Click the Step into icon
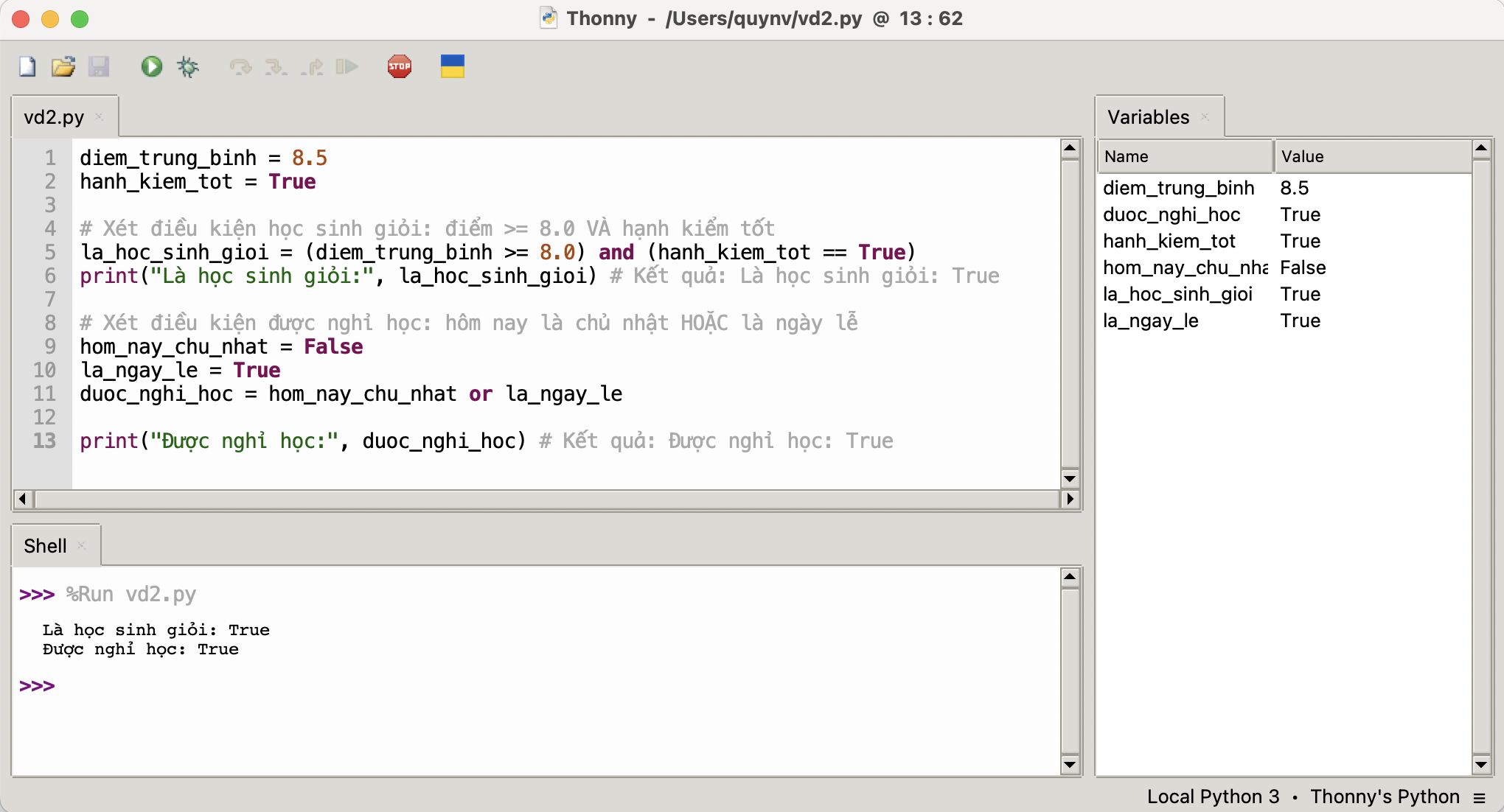 (276, 67)
